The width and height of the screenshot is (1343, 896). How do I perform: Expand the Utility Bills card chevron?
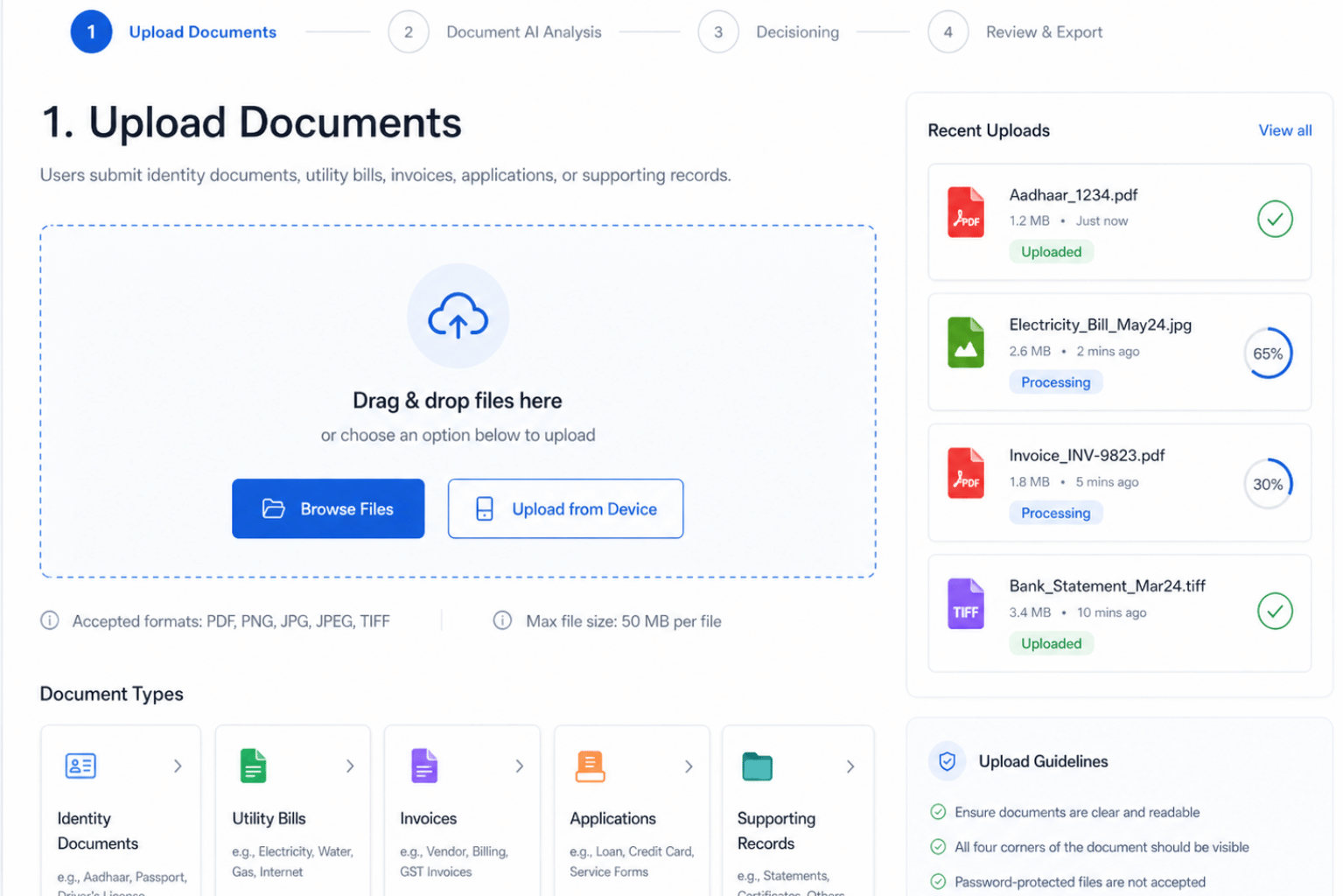350,766
